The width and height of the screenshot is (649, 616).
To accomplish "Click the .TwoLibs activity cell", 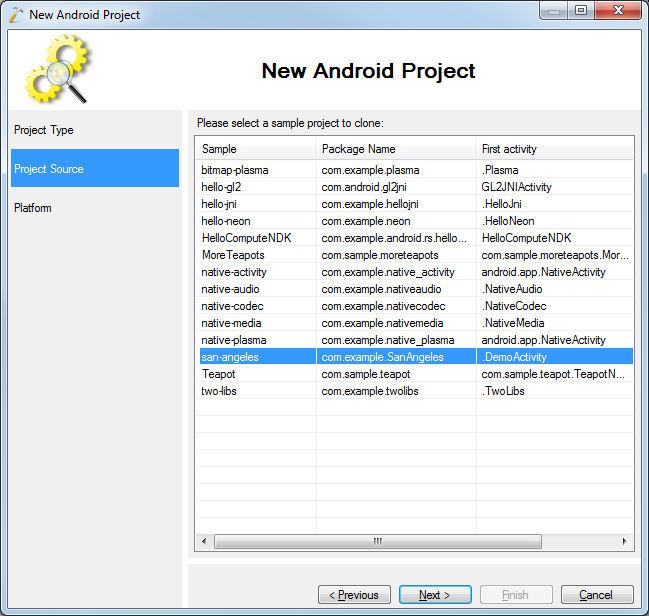I will click(x=503, y=391).
